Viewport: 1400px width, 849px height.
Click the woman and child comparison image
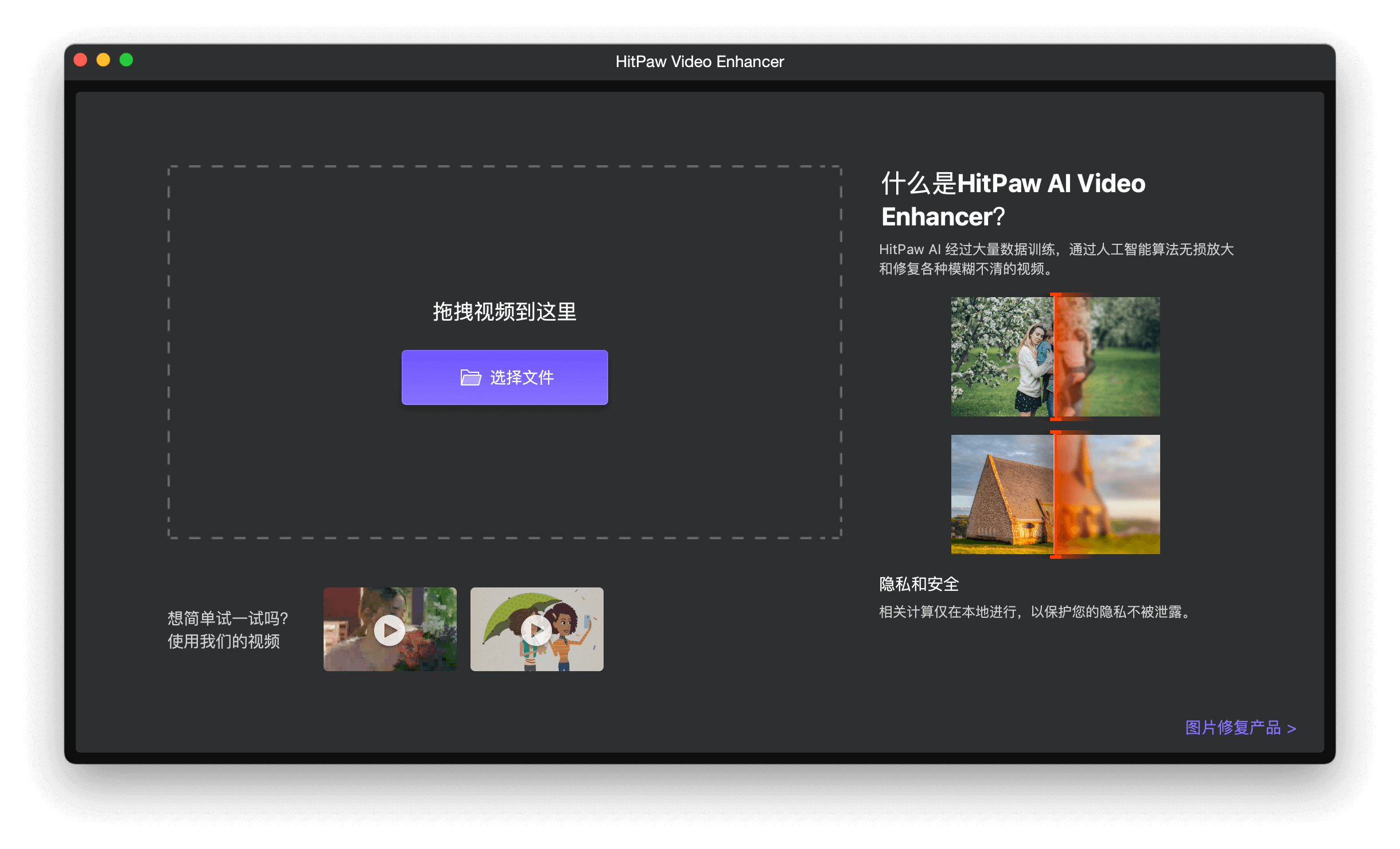(x=1055, y=356)
